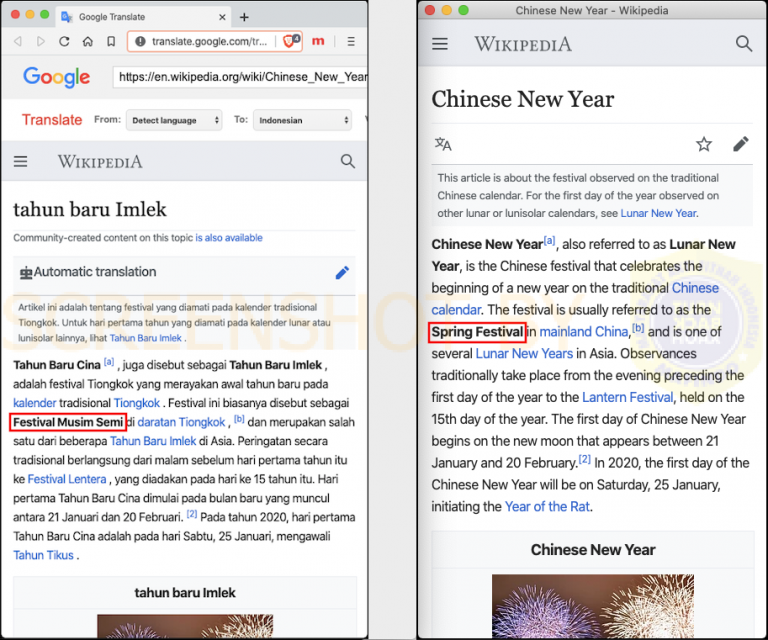Open the 'Lunar New Year' hatnote link

pos(658,213)
